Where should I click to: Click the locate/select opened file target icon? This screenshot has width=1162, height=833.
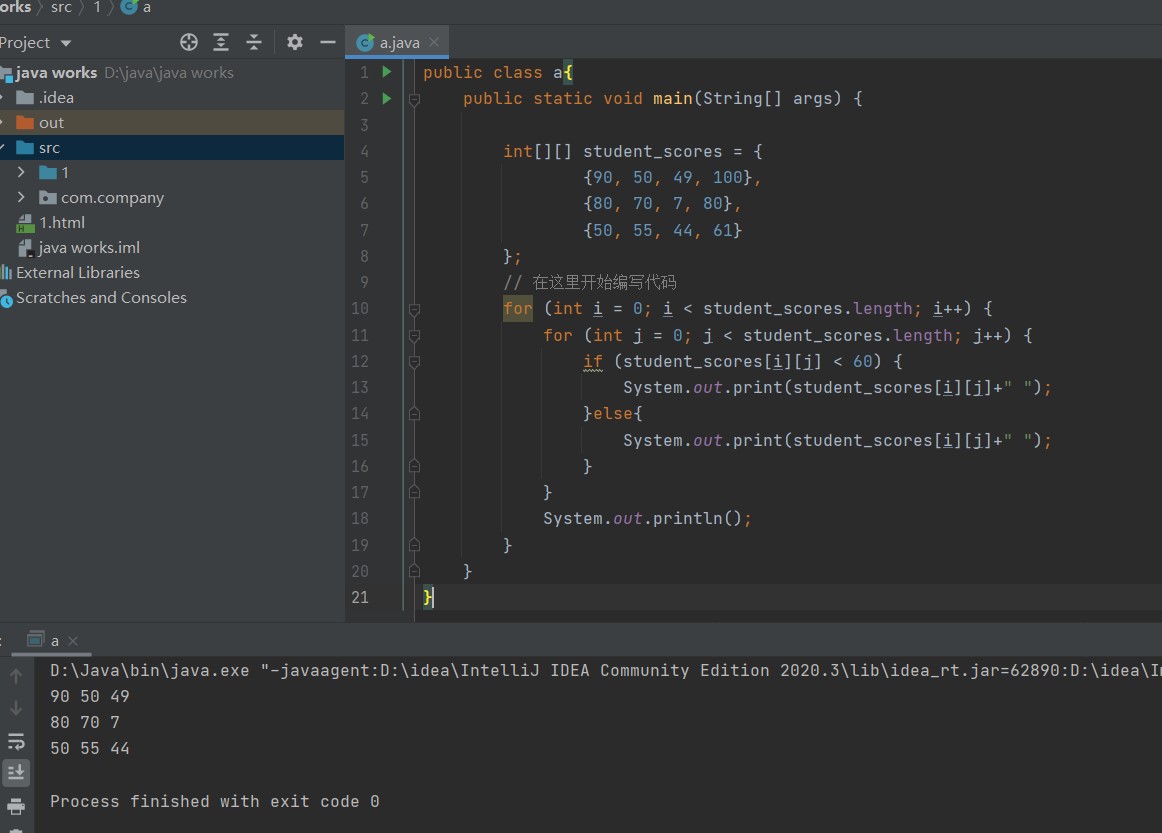pyautogui.click(x=189, y=42)
